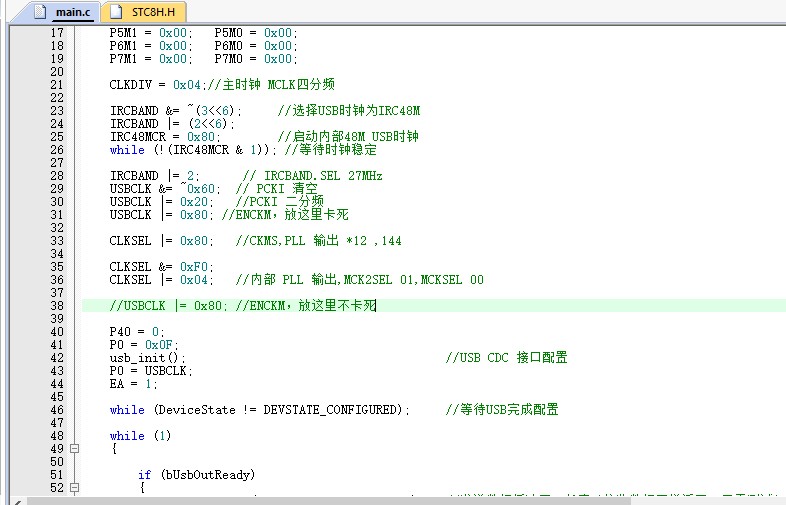Click the '//启动内部48M USB时钟' comment
Image resolution: width=786 pixels, height=505 pixels.
point(348,136)
